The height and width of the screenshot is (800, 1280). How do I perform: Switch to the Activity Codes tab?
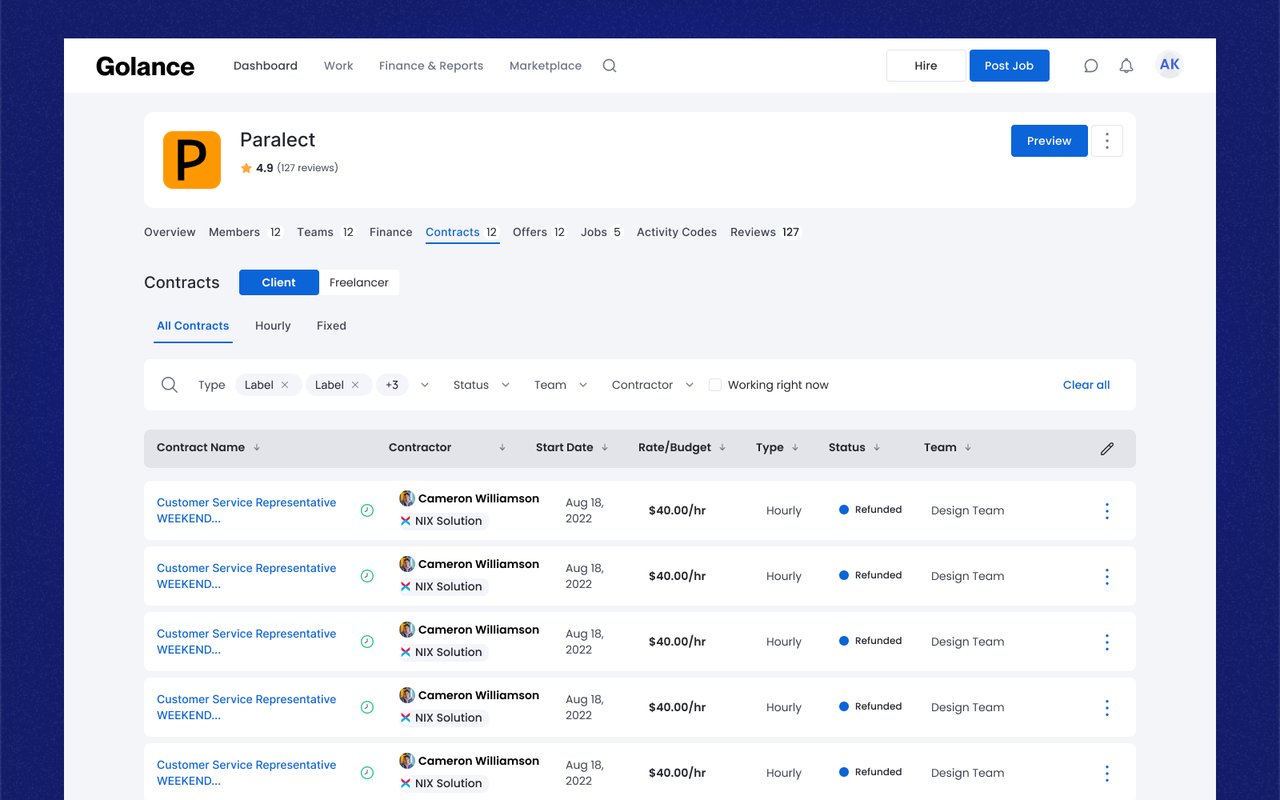coord(677,232)
